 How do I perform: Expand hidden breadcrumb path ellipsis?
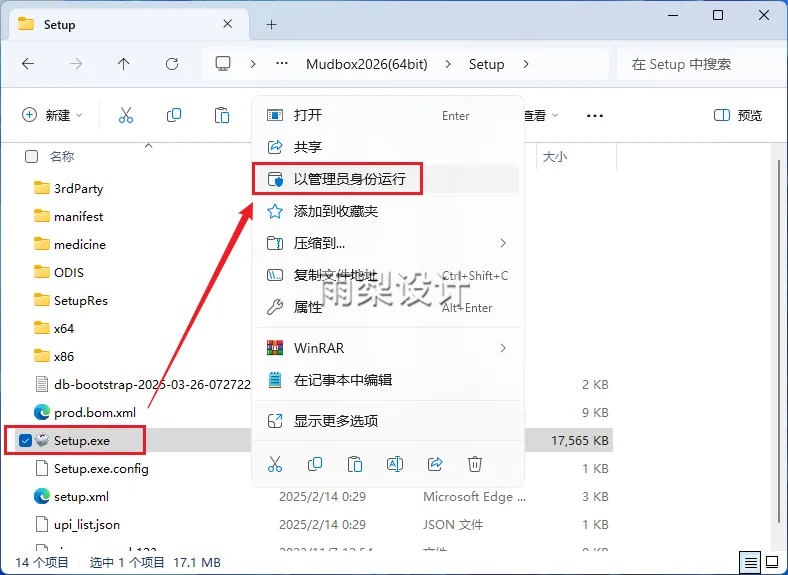(x=282, y=64)
